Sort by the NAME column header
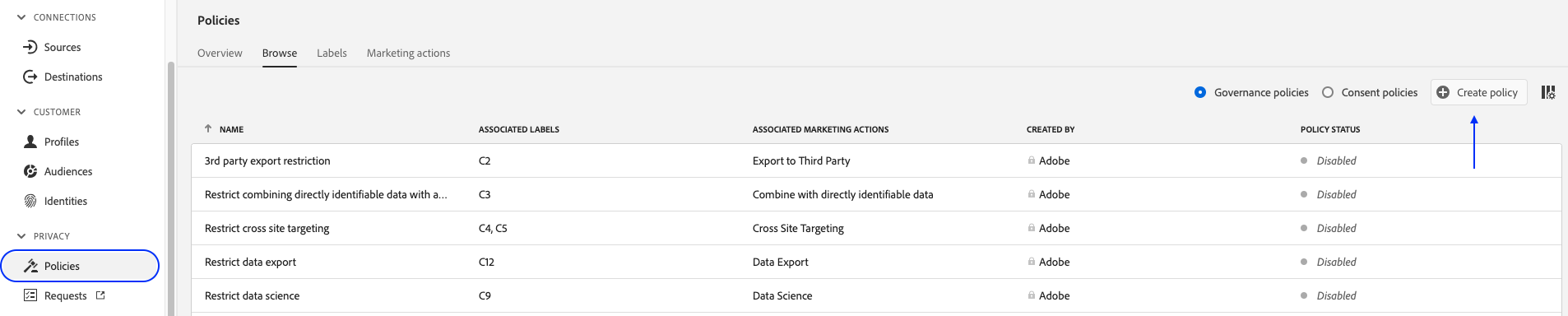This screenshot has width=1568, height=316. [231, 129]
